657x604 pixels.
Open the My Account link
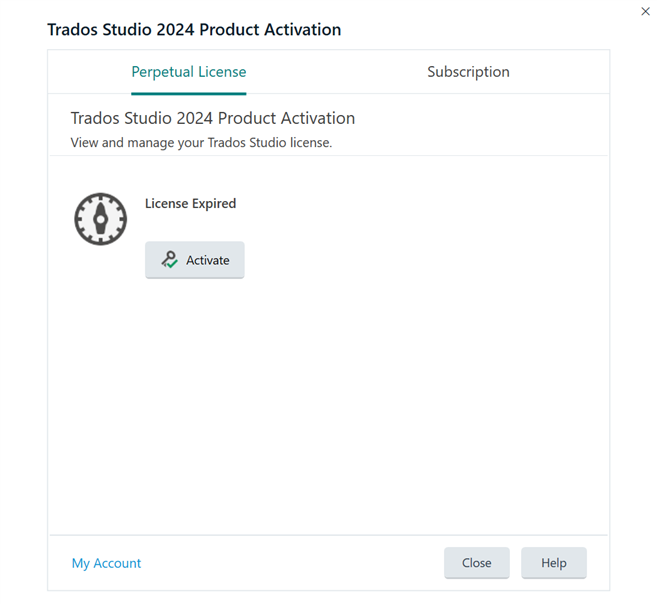point(106,563)
